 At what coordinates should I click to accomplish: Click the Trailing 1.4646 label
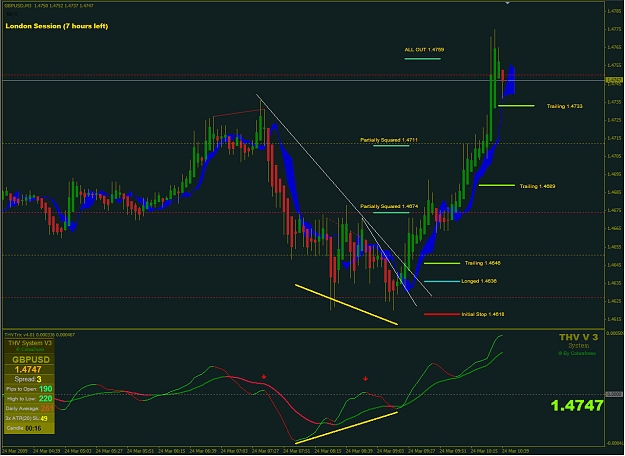[483, 263]
